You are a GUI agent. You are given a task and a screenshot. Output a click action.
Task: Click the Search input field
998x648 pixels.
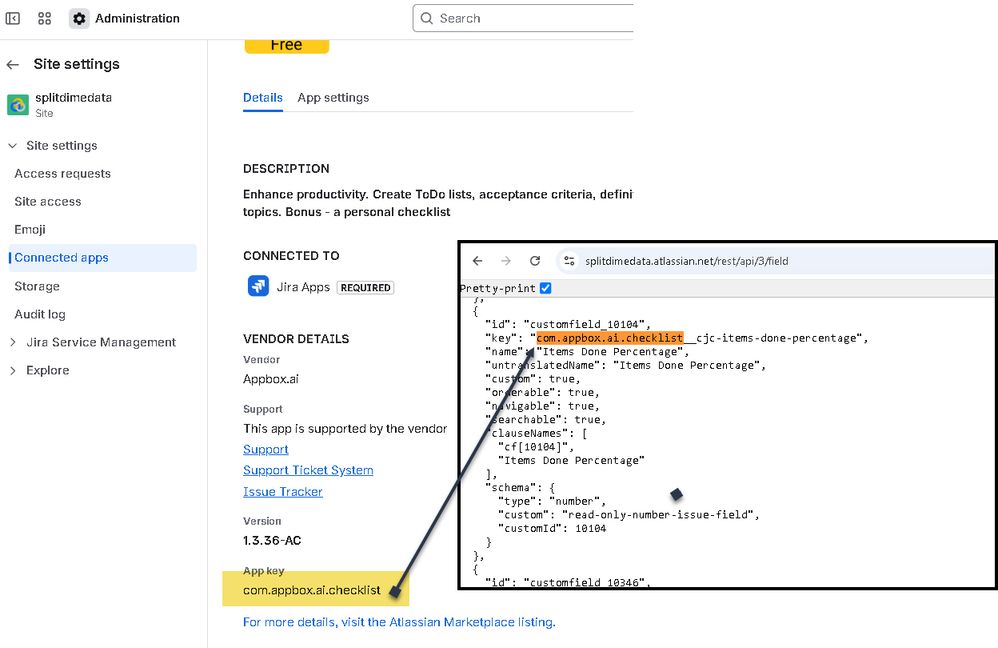(x=523, y=18)
